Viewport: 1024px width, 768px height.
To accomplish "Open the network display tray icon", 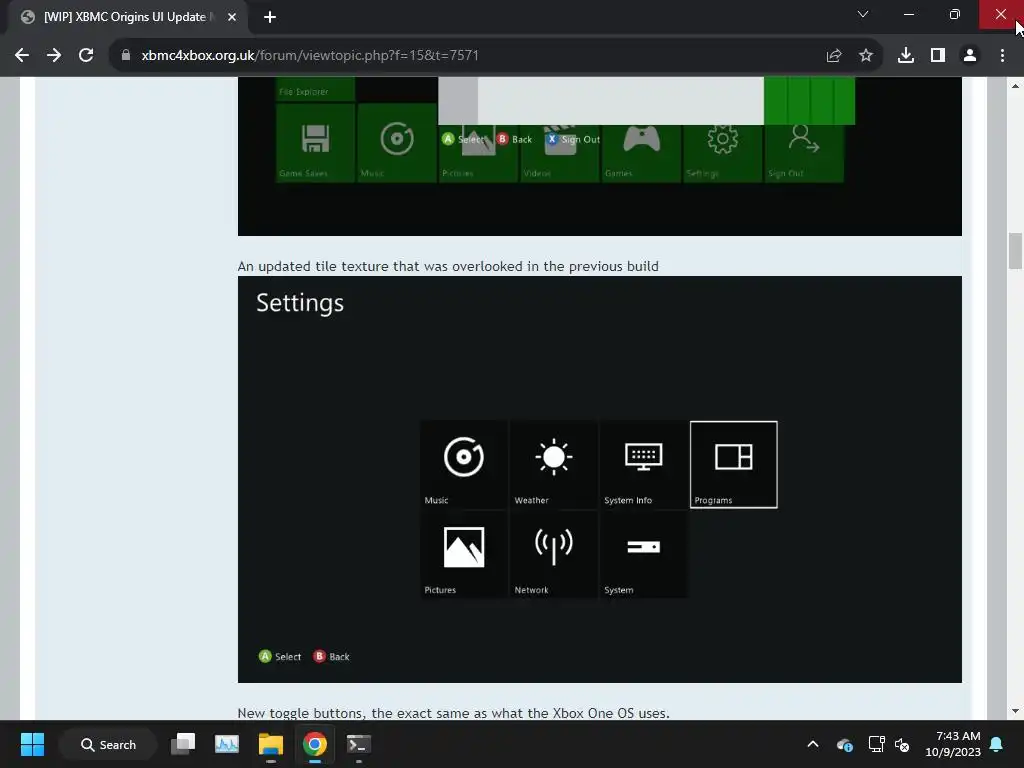I will pyautogui.click(x=876, y=744).
